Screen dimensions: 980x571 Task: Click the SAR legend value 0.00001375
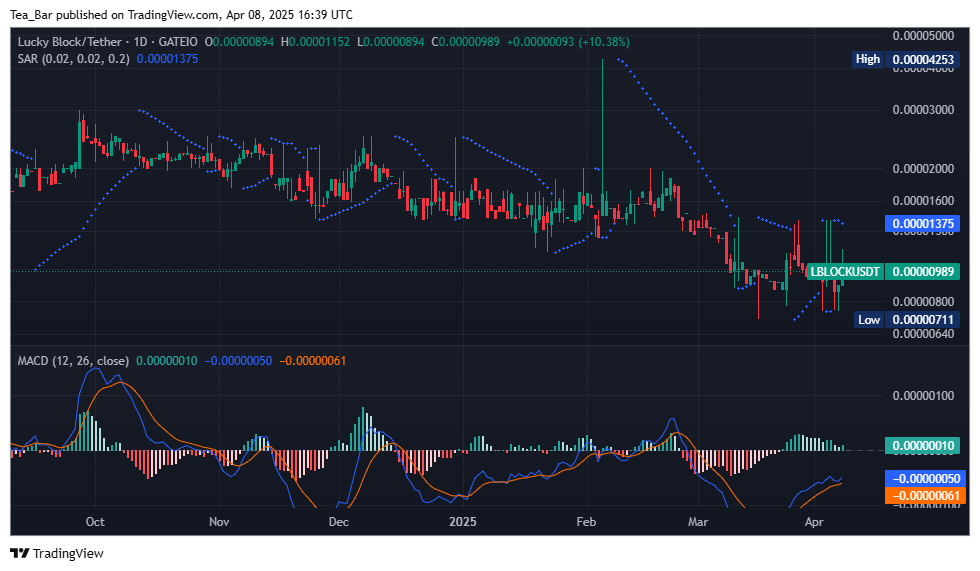(x=168, y=59)
